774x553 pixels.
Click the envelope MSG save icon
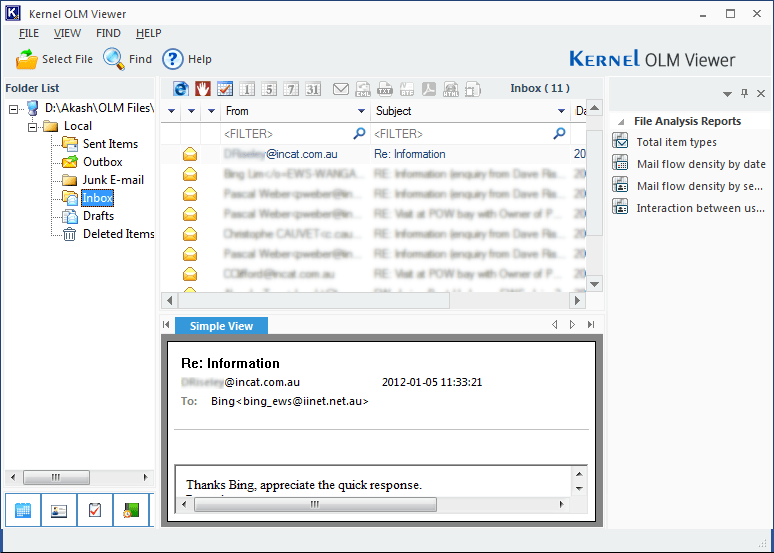(341, 89)
